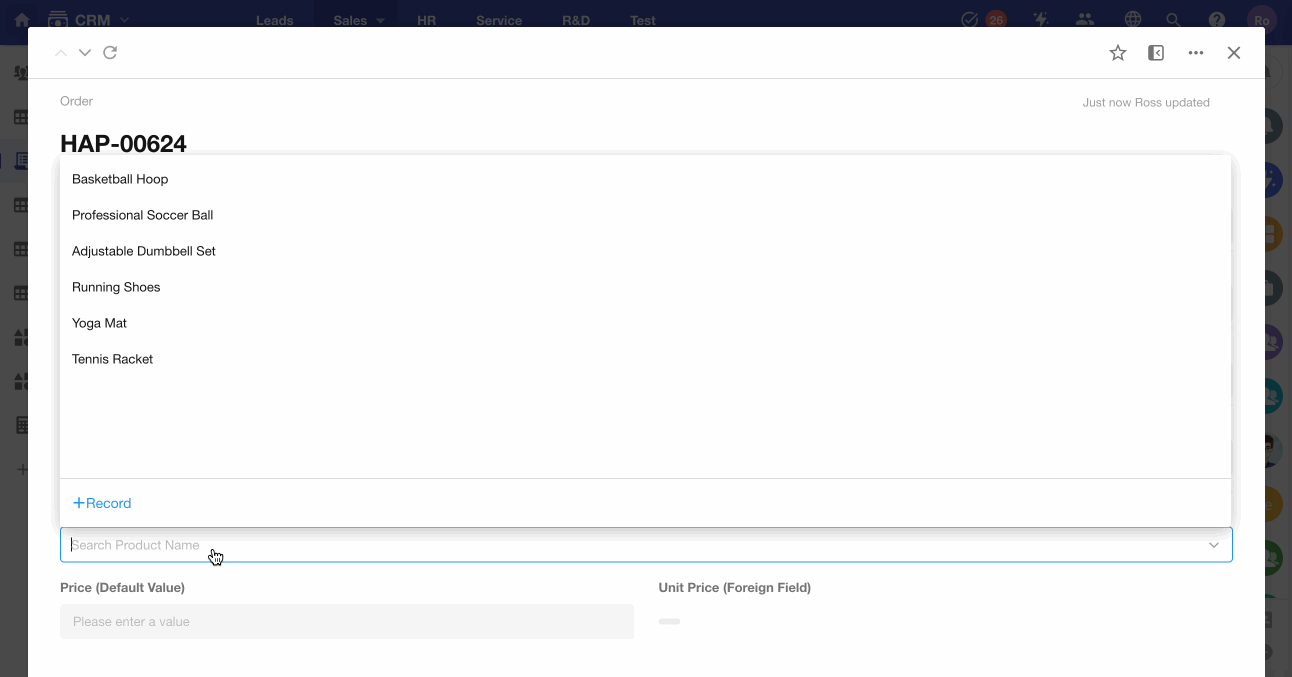Collapse the product name dropdown chevron
Screen dimensions: 1292x677
(x=1214, y=545)
